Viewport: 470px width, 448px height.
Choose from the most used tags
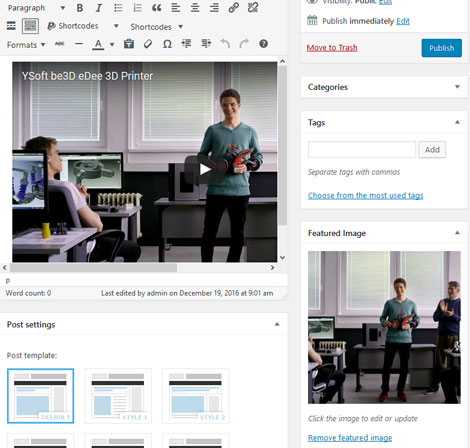click(365, 195)
